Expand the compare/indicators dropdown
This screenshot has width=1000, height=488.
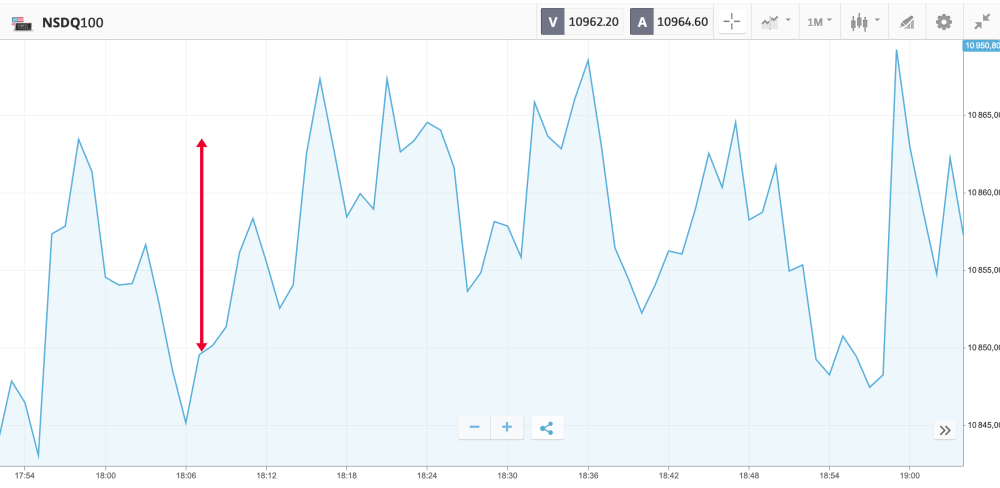click(775, 21)
